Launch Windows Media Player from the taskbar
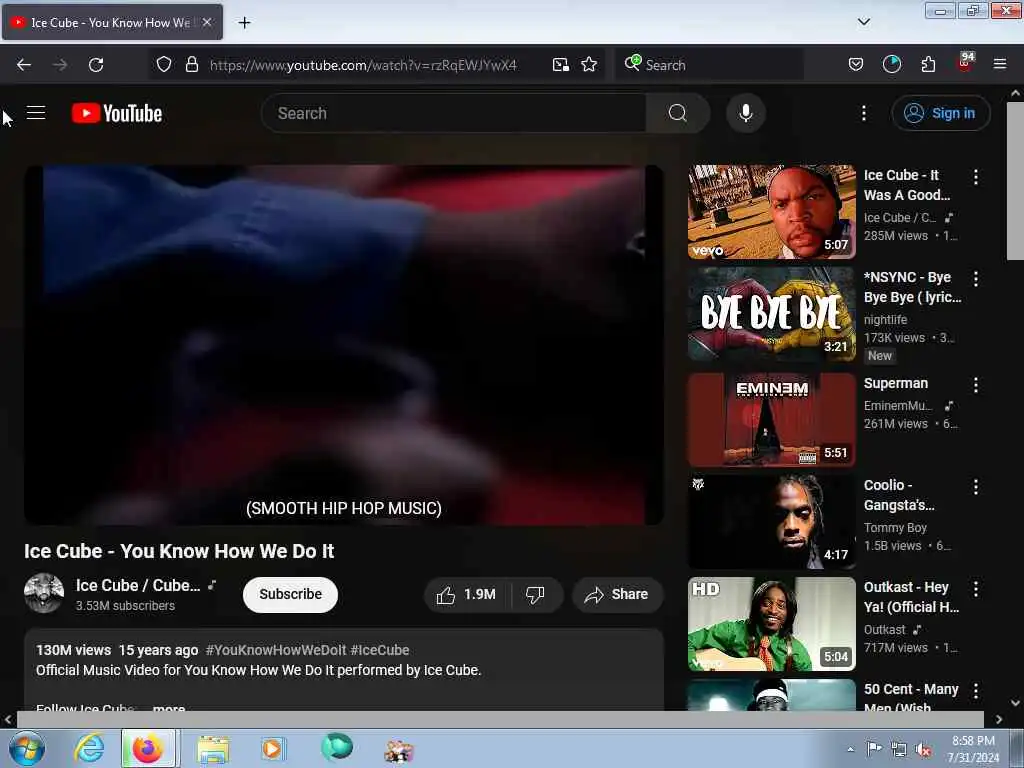This screenshot has width=1024, height=768. coord(272,749)
